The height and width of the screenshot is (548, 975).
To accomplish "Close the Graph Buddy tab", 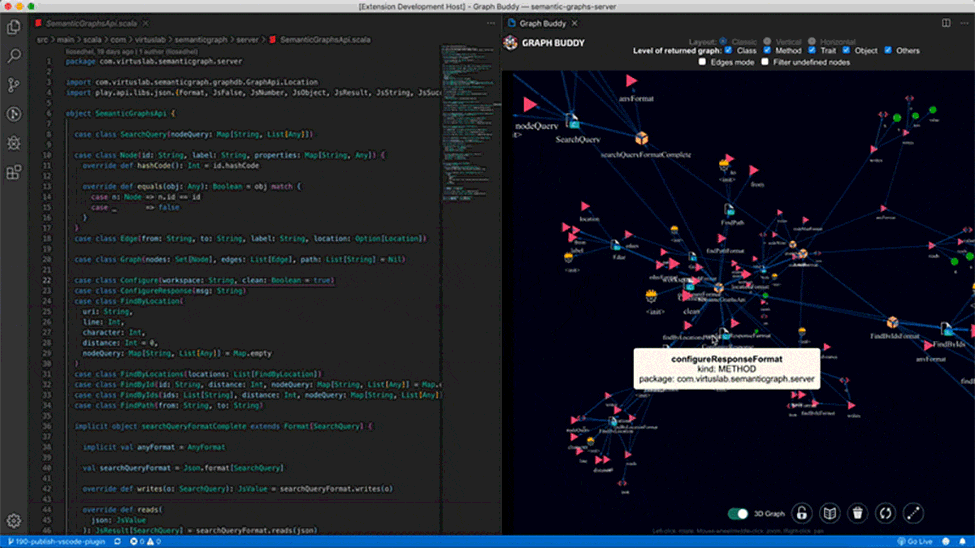I will pyautogui.click(x=575, y=23).
